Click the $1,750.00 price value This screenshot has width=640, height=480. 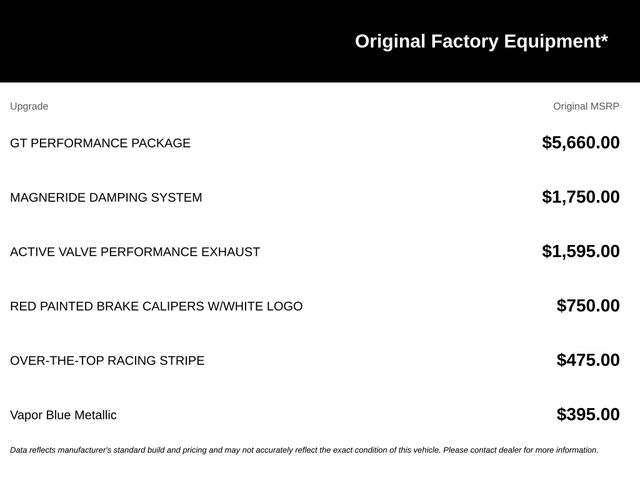point(580,197)
